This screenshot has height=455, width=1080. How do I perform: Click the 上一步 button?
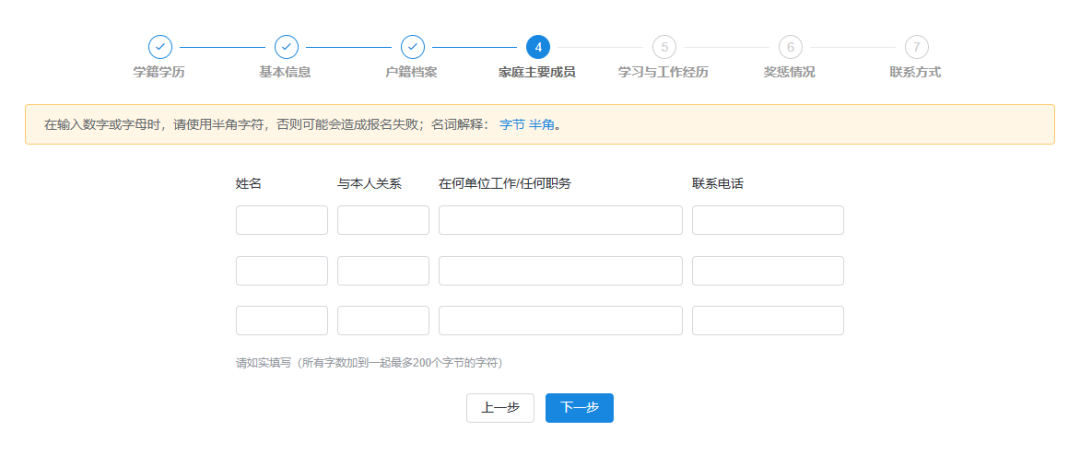(500, 408)
